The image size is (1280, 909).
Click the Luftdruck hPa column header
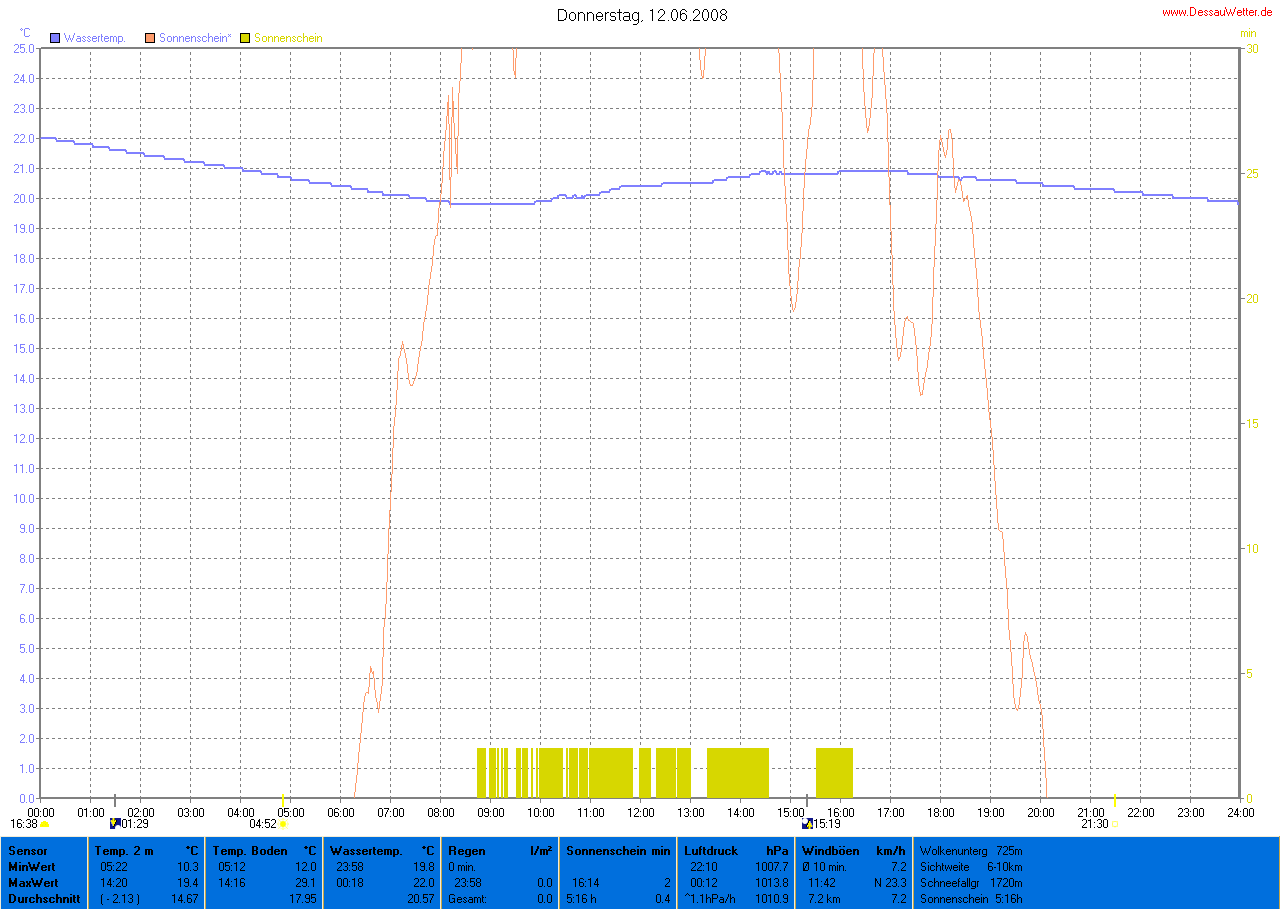coord(711,851)
